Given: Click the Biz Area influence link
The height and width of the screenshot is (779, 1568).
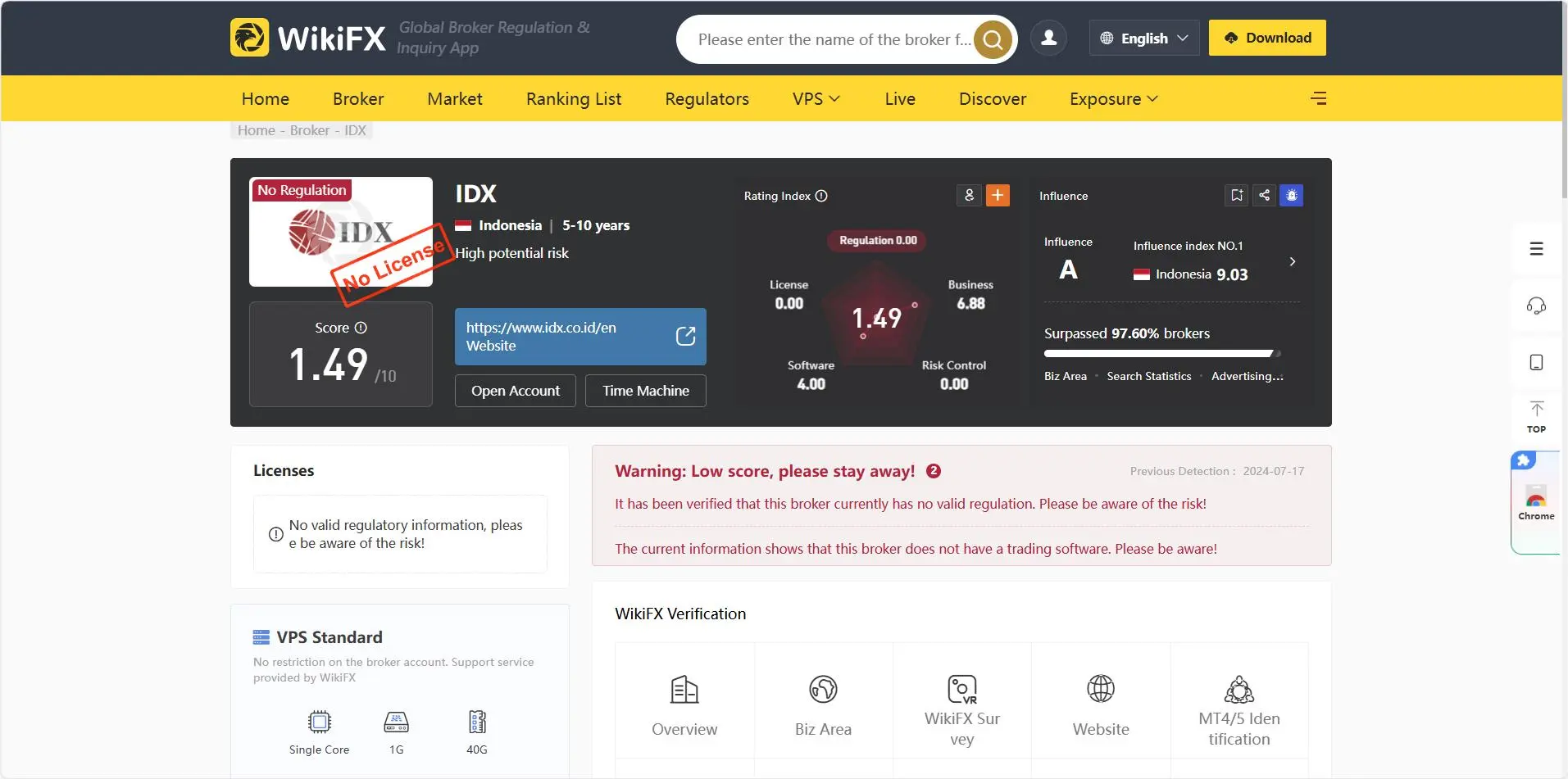Looking at the screenshot, I should pyautogui.click(x=1066, y=376).
